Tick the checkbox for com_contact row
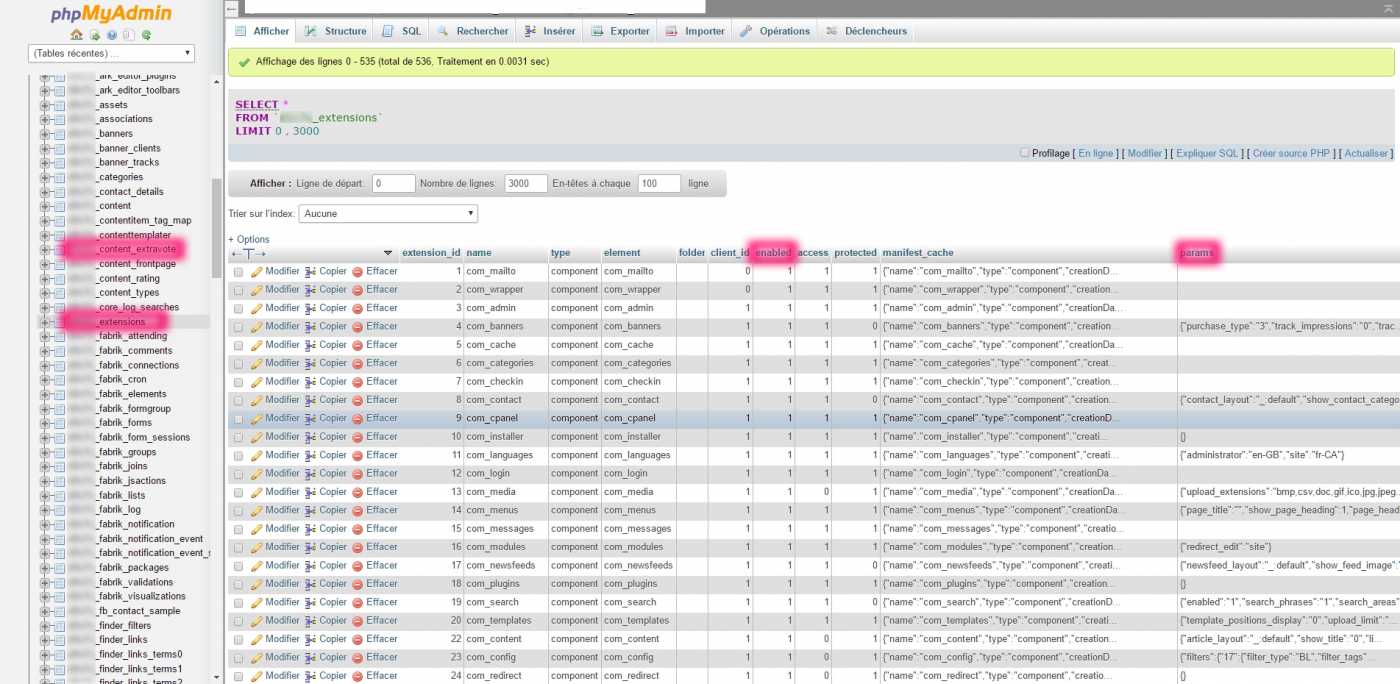Image resolution: width=1400 pixels, height=684 pixels. point(238,400)
